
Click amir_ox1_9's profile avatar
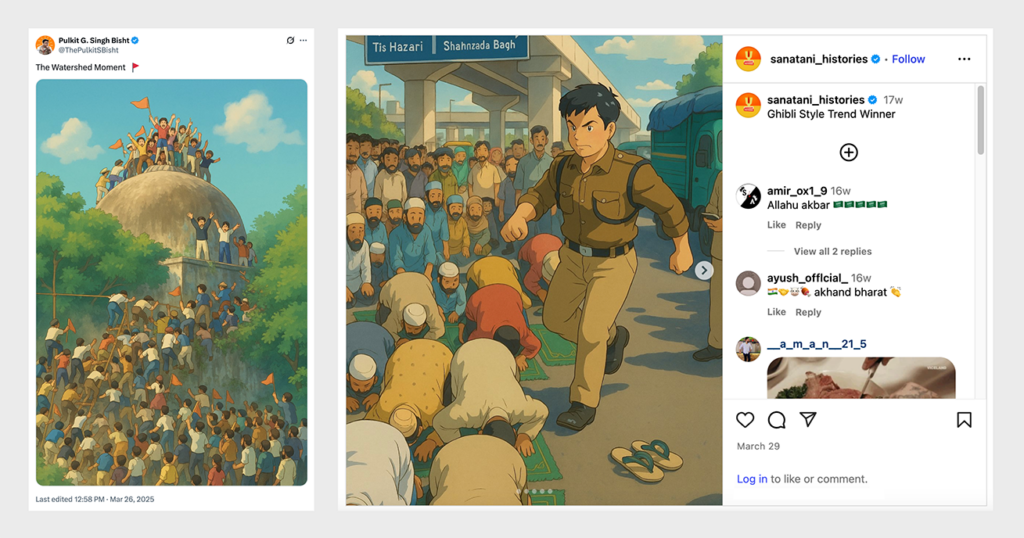pos(748,196)
